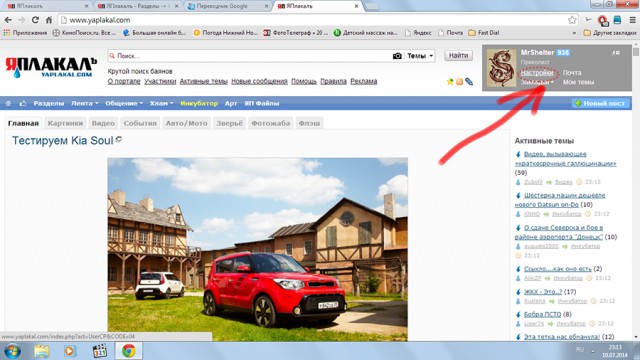Click the camera icon in search box
This screenshot has height=360, width=640.
[x=397, y=56]
